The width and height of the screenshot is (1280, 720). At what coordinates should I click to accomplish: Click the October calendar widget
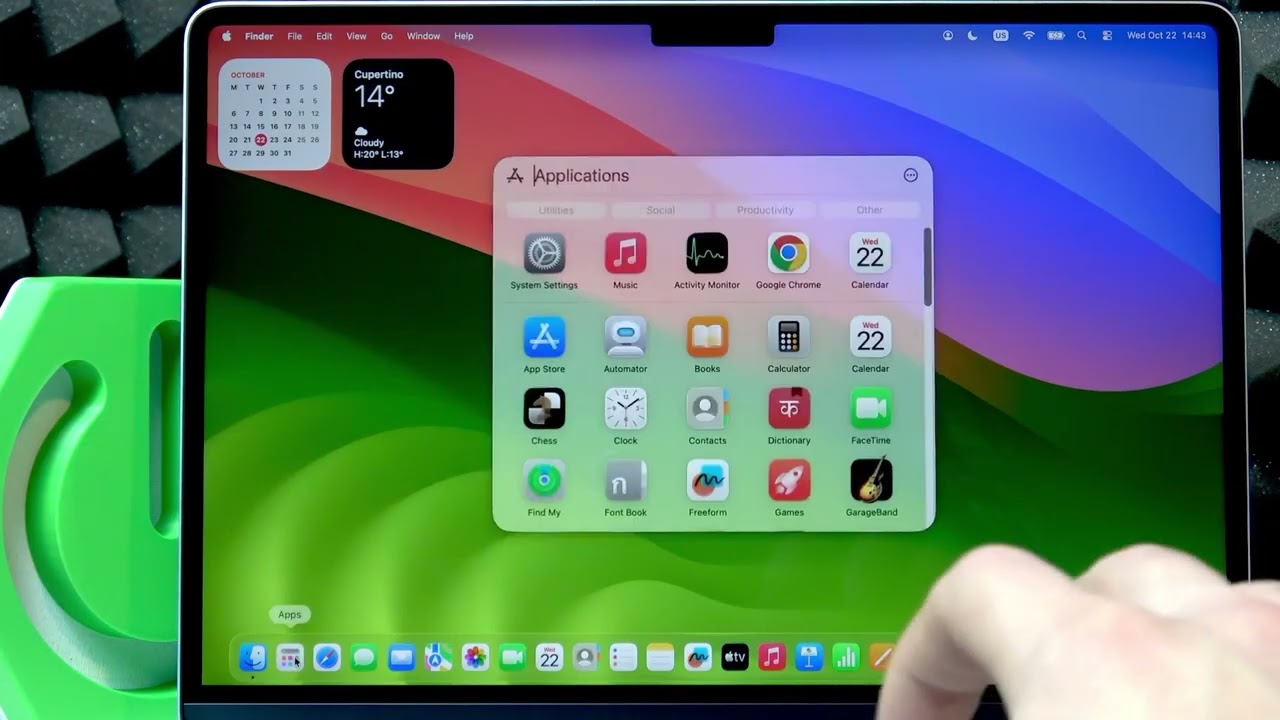pos(274,114)
